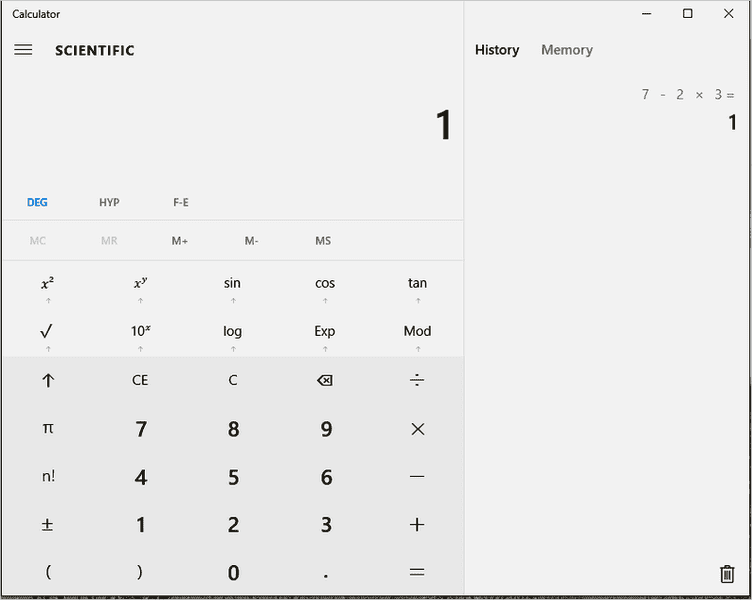The height and width of the screenshot is (600, 752).
Task: Open the hamburger navigation menu
Action: point(23,50)
